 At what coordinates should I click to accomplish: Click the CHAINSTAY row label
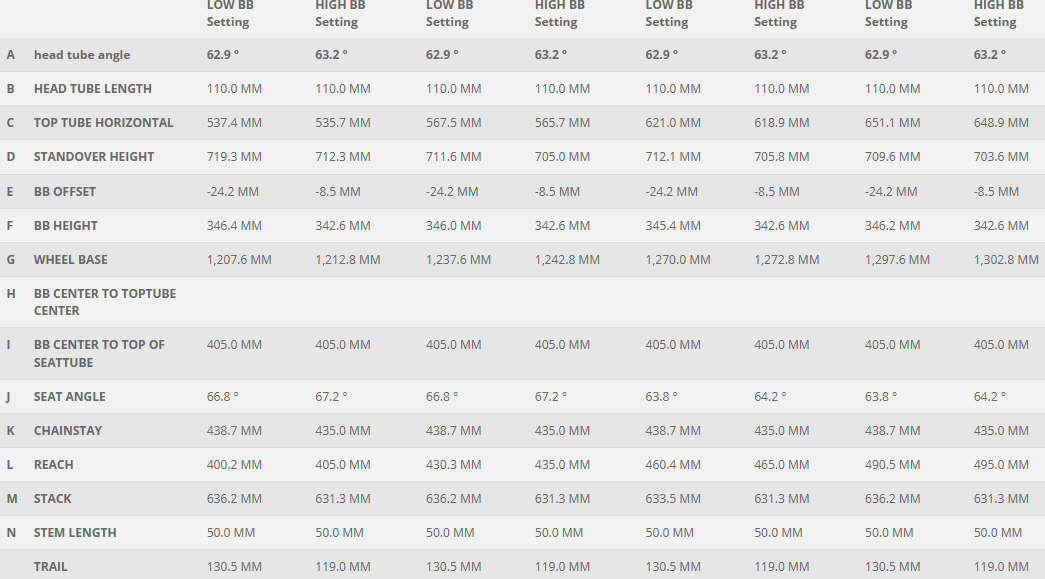coord(68,431)
